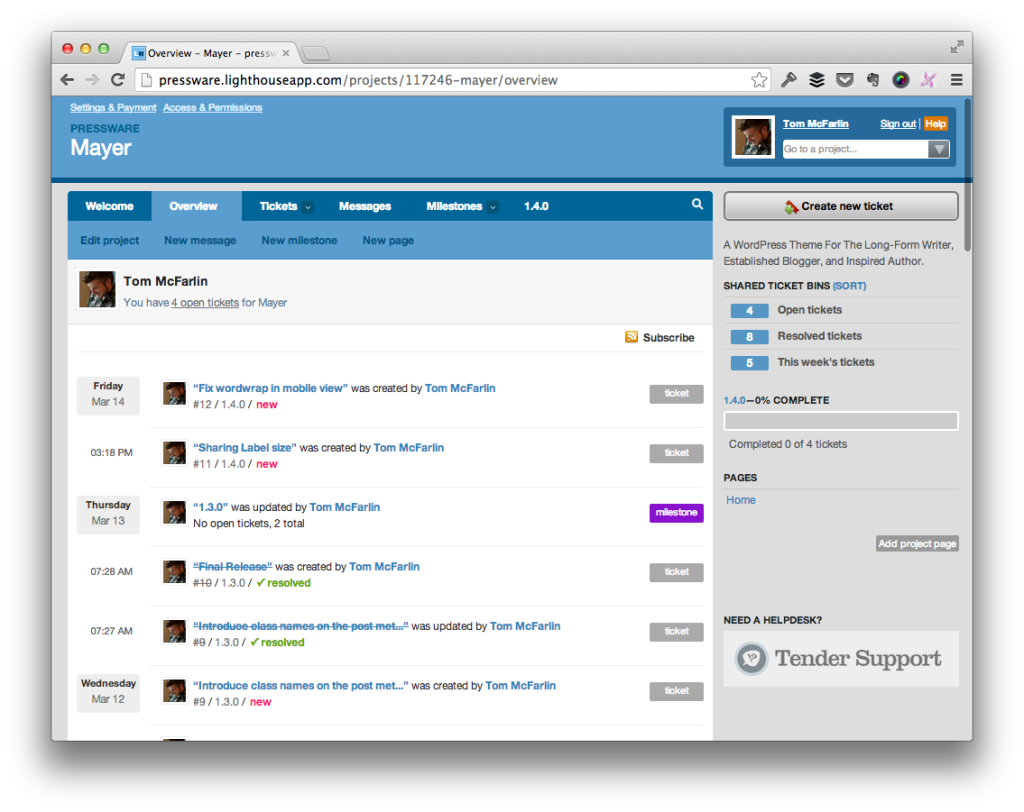Click New milestone in the sub-navigation
The image size is (1024, 812).
pyautogui.click(x=299, y=240)
